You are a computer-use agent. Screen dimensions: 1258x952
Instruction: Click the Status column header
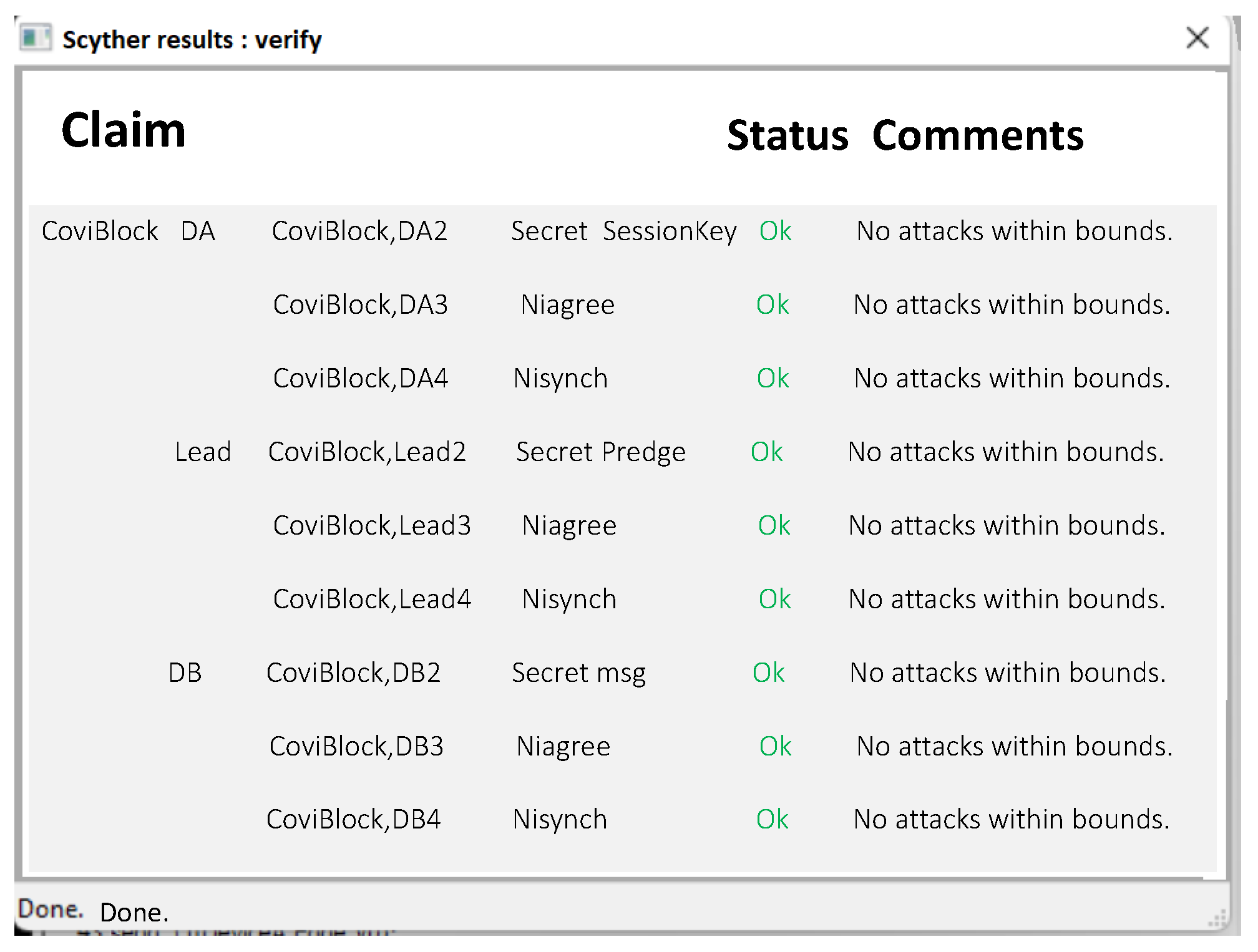pos(787,136)
